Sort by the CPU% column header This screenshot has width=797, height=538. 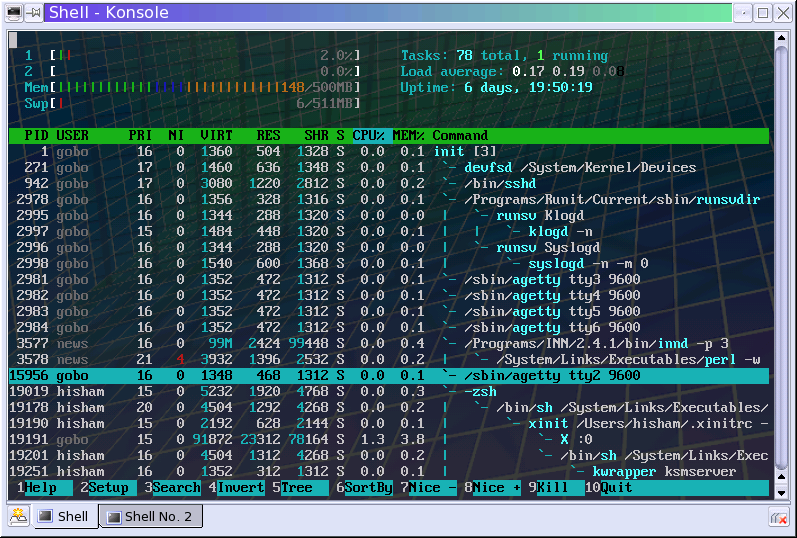pos(369,135)
